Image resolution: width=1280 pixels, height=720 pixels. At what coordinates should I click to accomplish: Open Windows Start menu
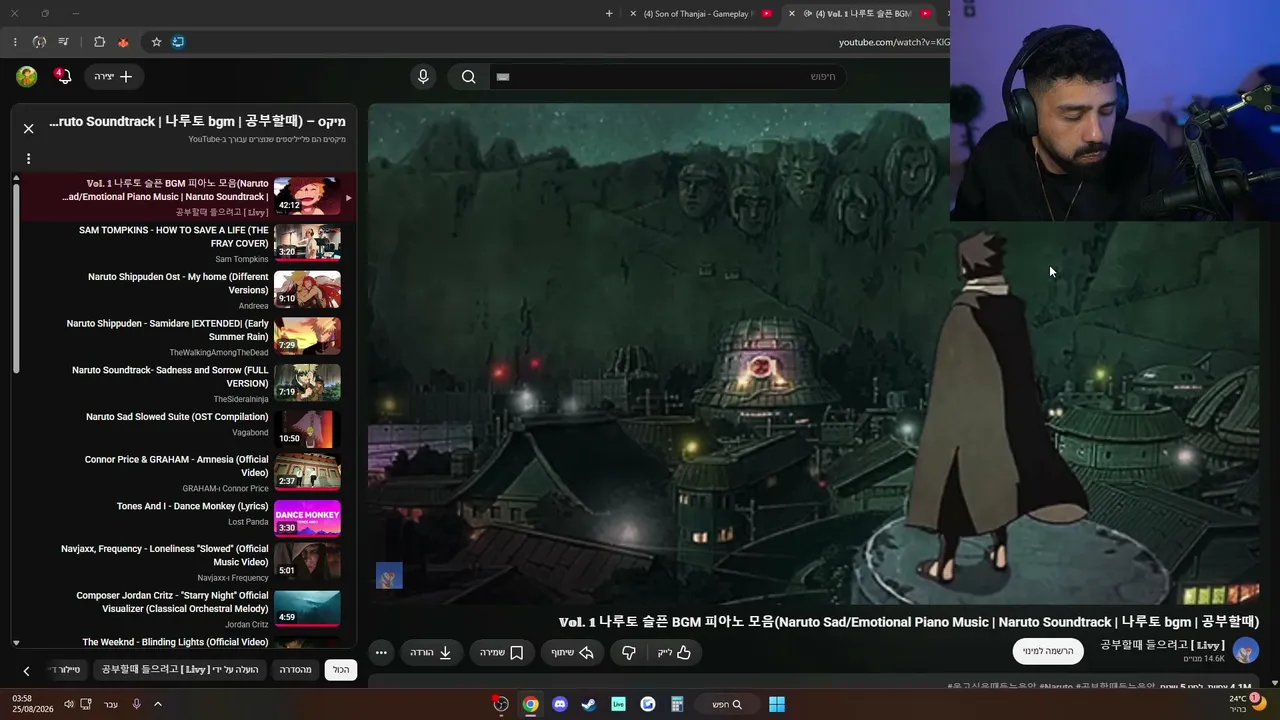pyautogui.click(x=777, y=704)
